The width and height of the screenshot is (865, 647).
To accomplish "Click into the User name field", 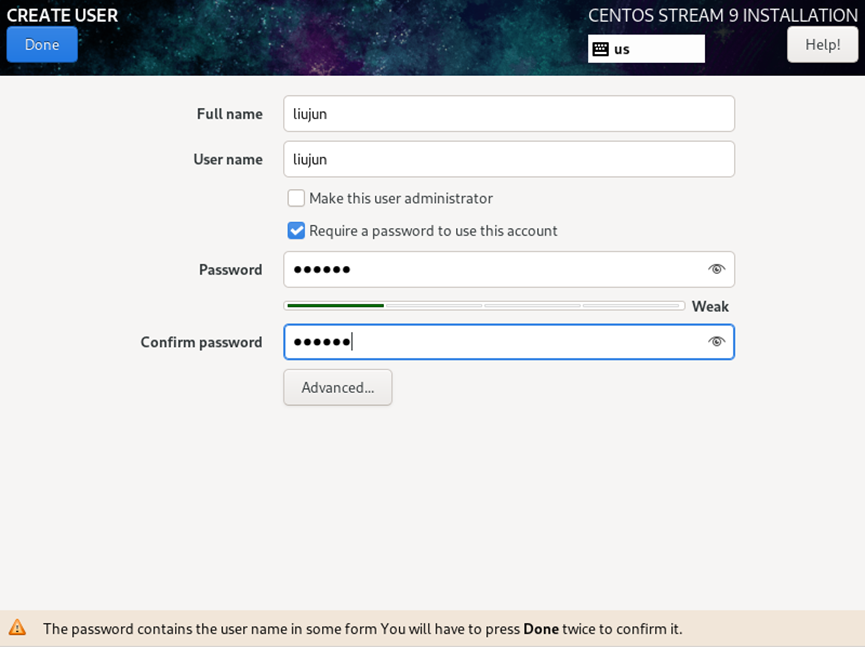I will [508, 159].
